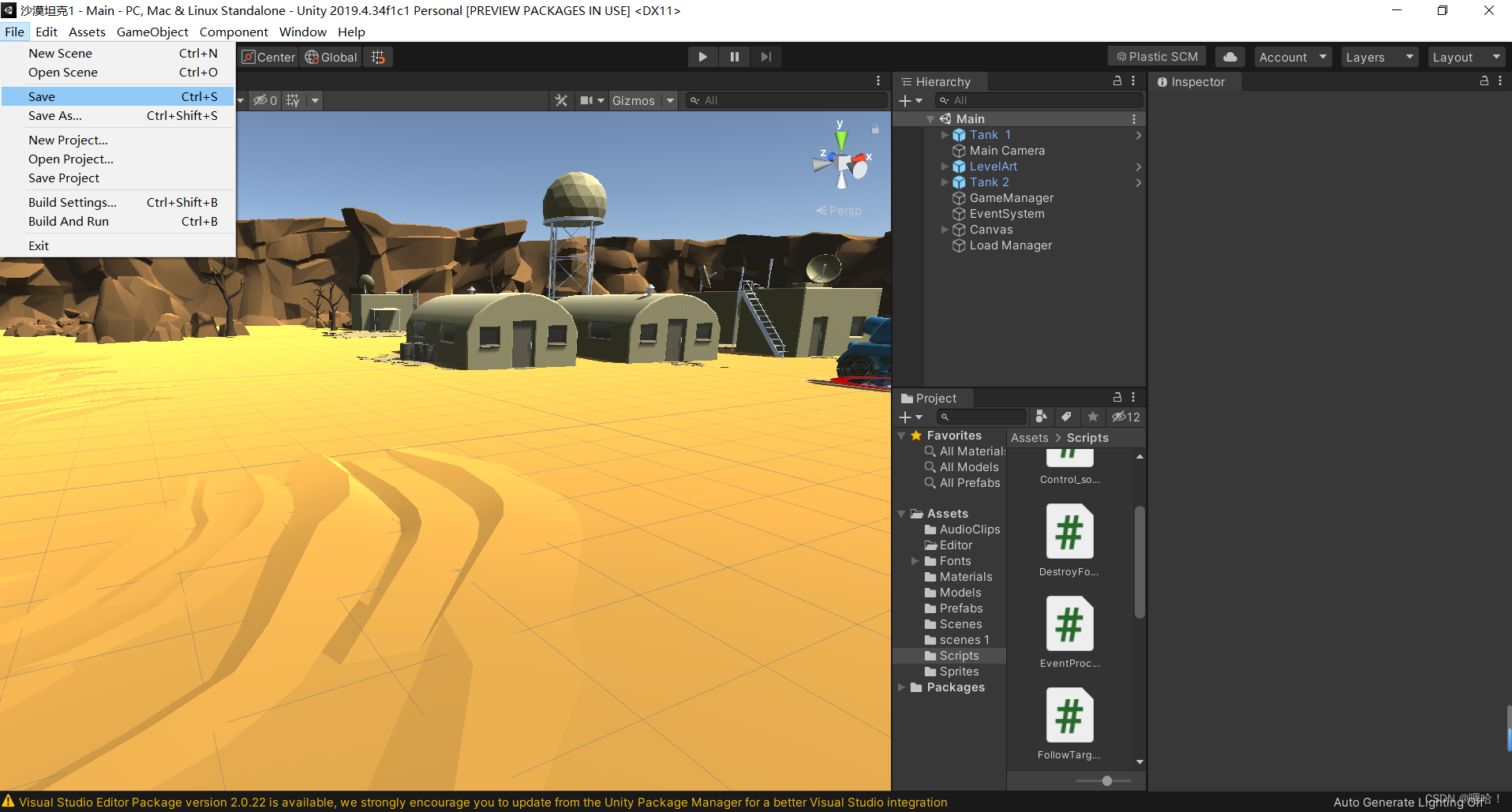The width and height of the screenshot is (1512, 812).
Task: Open the search by label tag icon
Action: [1066, 417]
